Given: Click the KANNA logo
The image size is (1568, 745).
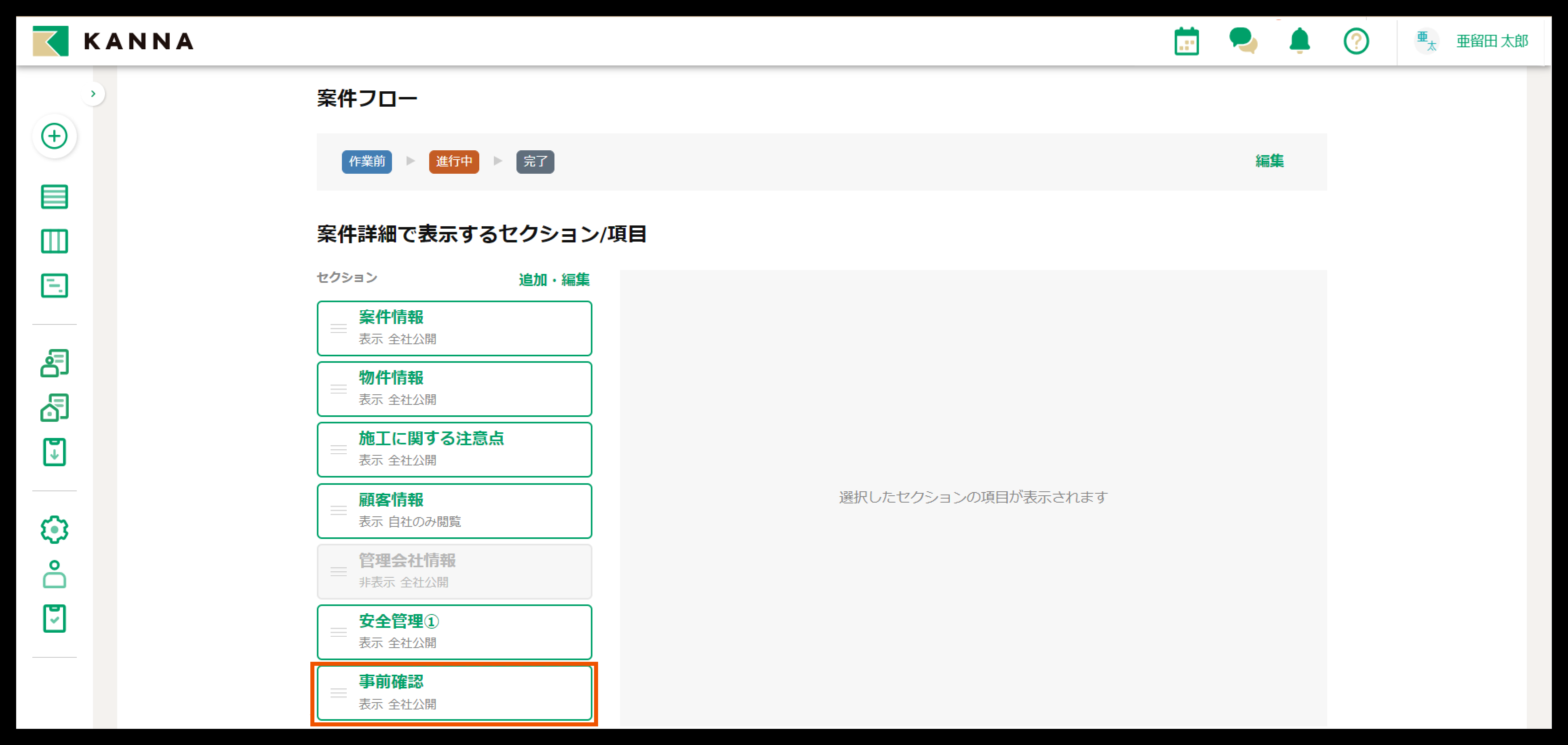Looking at the screenshot, I should point(113,41).
